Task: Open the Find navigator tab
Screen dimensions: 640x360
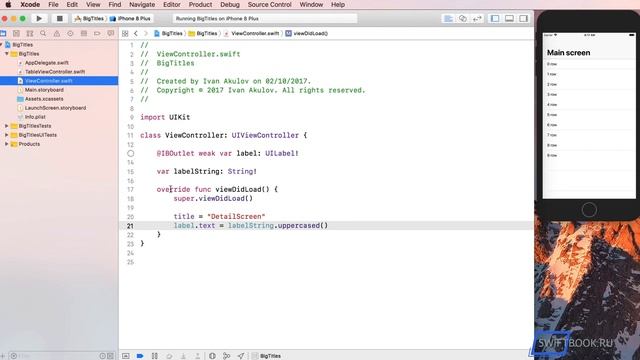Action: click(43, 33)
